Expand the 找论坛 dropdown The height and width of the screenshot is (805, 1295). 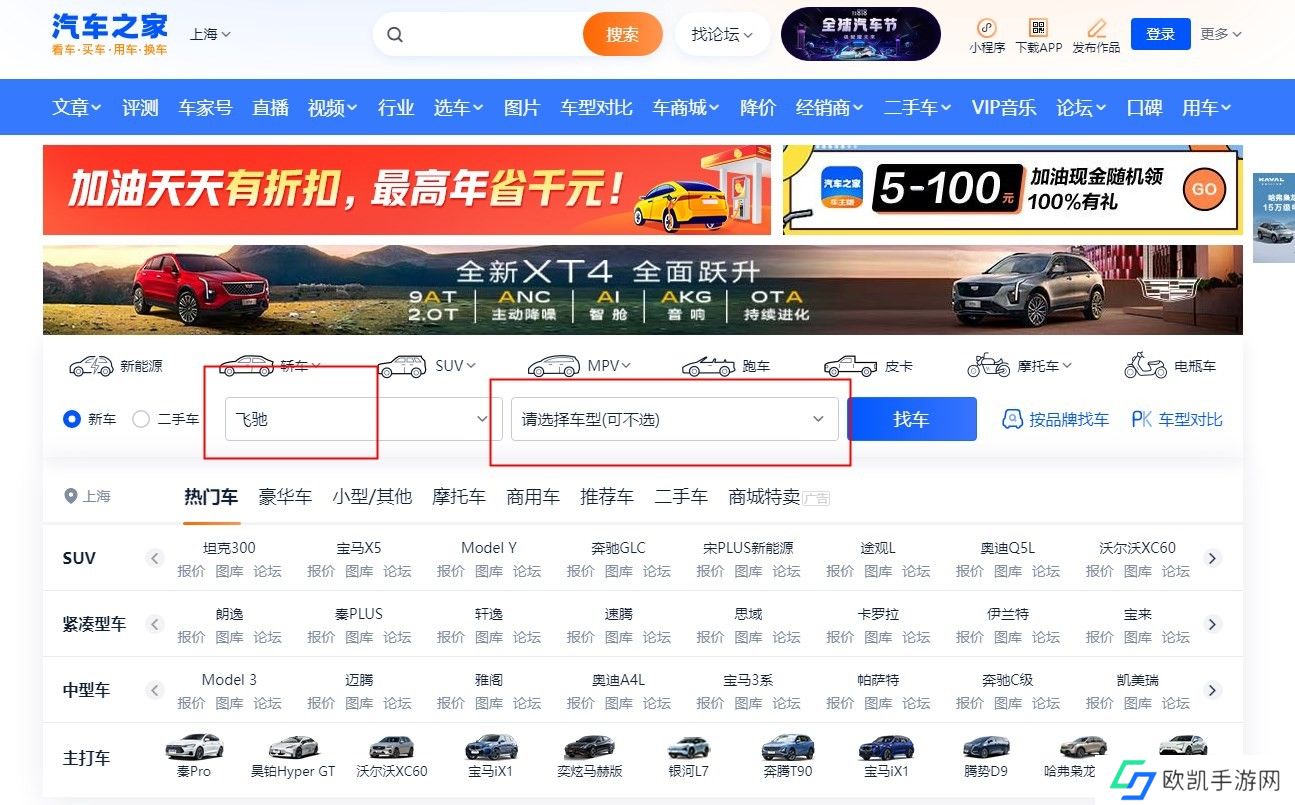coord(722,34)
